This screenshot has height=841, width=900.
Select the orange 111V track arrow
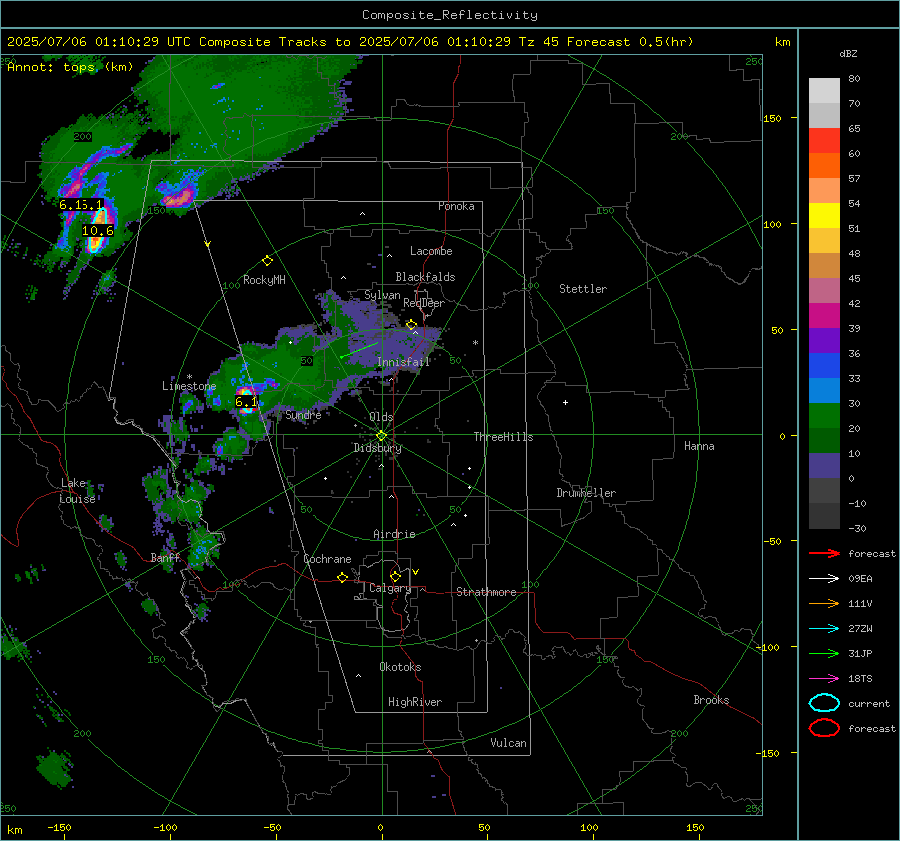click(824, 603)
